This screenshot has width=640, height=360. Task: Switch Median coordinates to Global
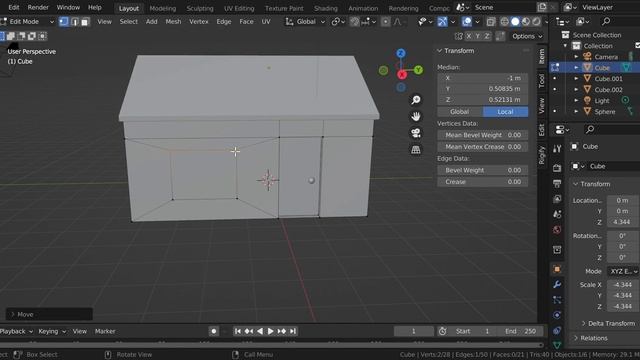coord(460,111)
